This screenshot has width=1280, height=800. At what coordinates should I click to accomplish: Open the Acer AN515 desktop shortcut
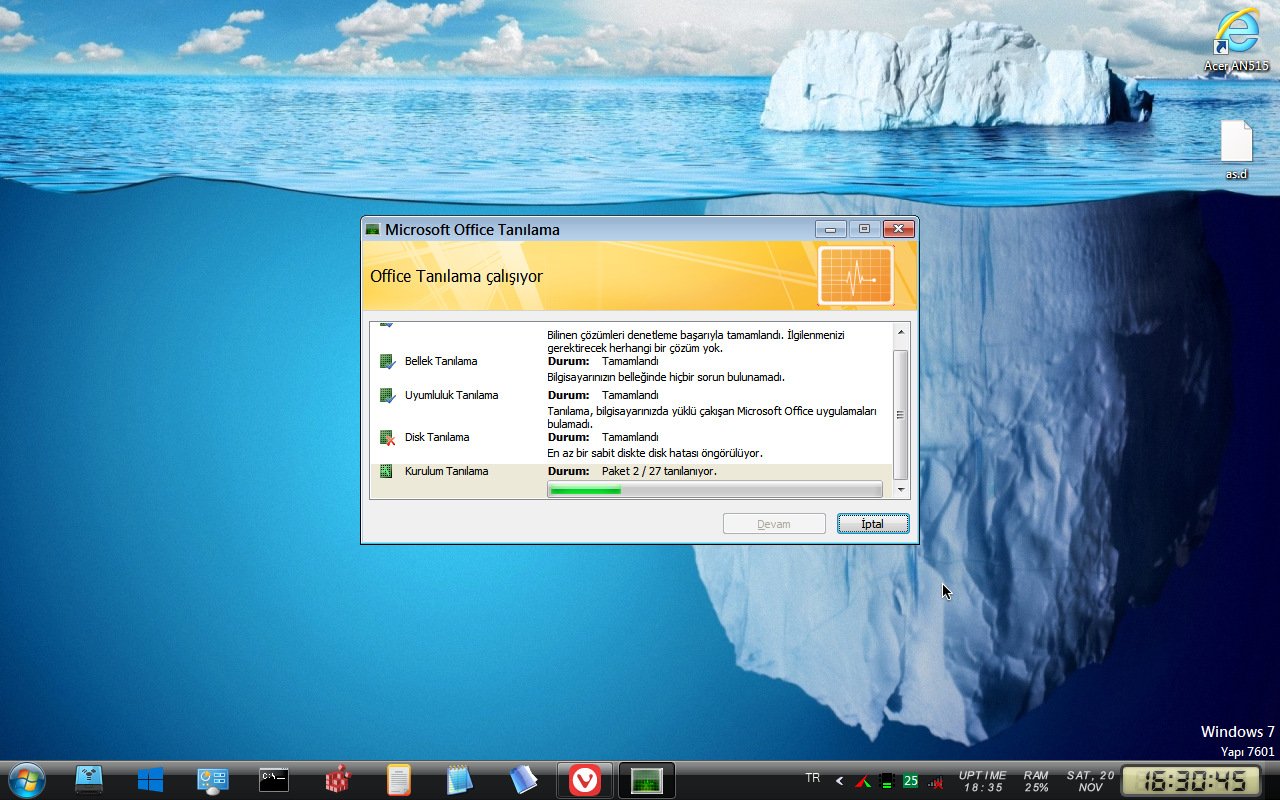coord(1236,41)
